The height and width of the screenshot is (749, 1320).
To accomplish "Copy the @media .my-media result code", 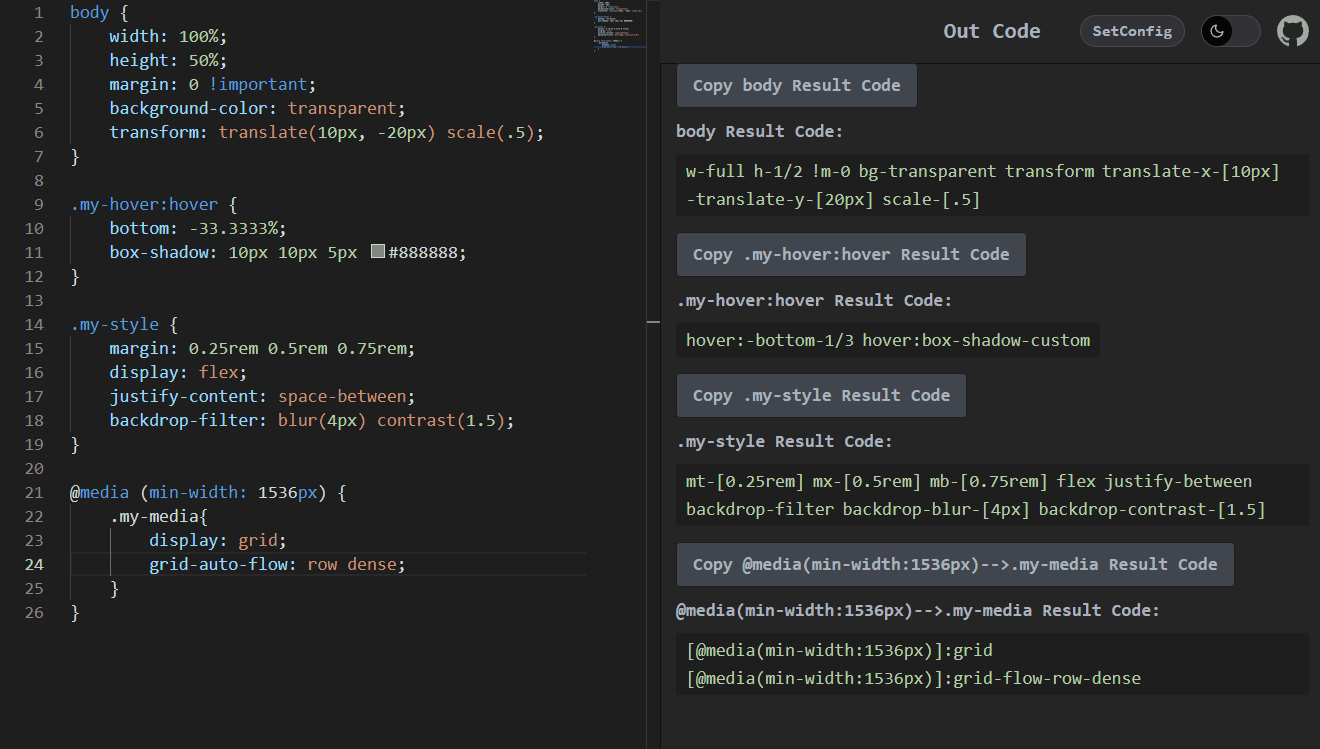I will pyautogui.click(x=954, y=564).
